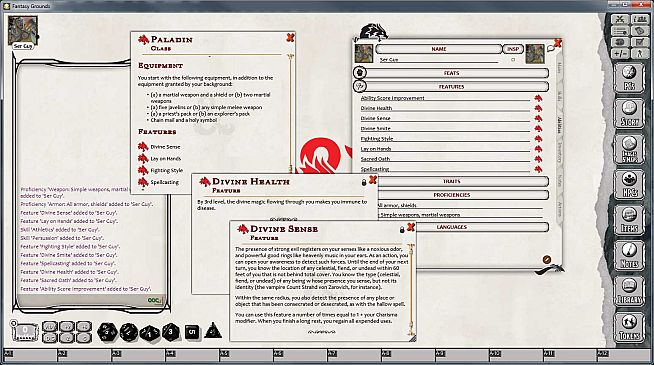Viewport: 654px width, 365px height.
Task: Click the d8 die
Action: click(x=171, y=332)
